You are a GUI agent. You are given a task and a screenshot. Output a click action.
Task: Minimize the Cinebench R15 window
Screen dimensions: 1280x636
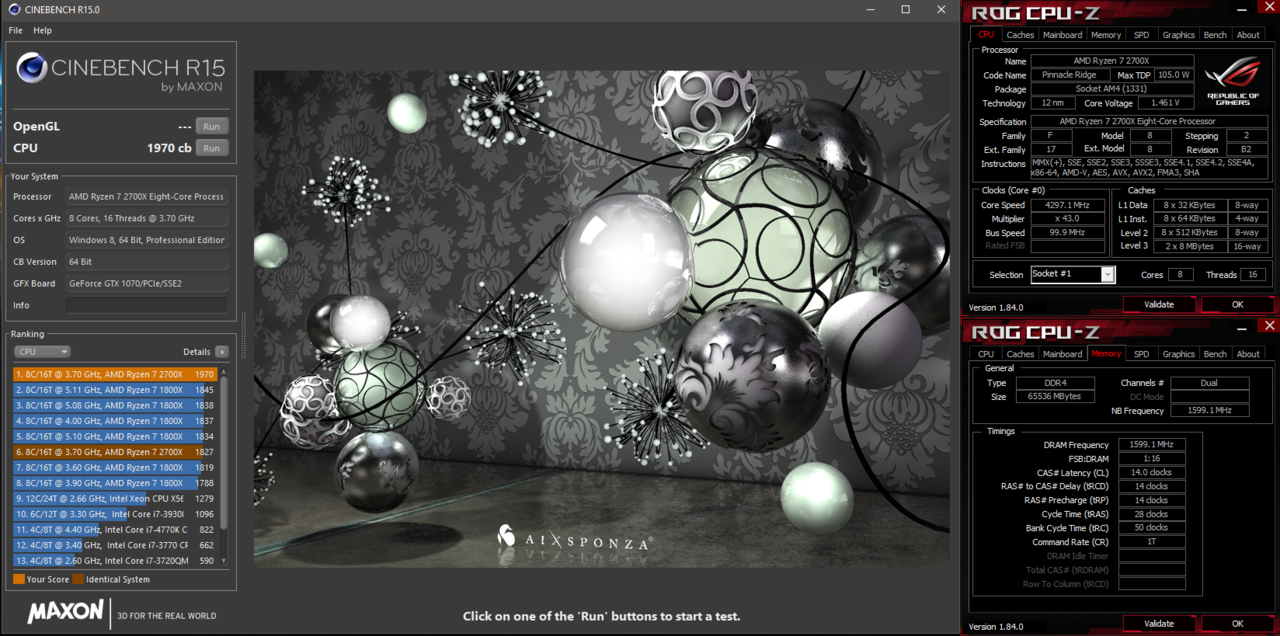[x=870, y=9]
